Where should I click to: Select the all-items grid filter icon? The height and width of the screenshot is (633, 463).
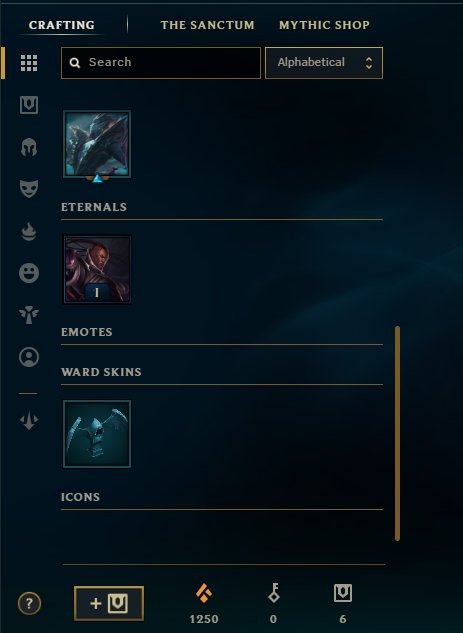pos(29,63)
